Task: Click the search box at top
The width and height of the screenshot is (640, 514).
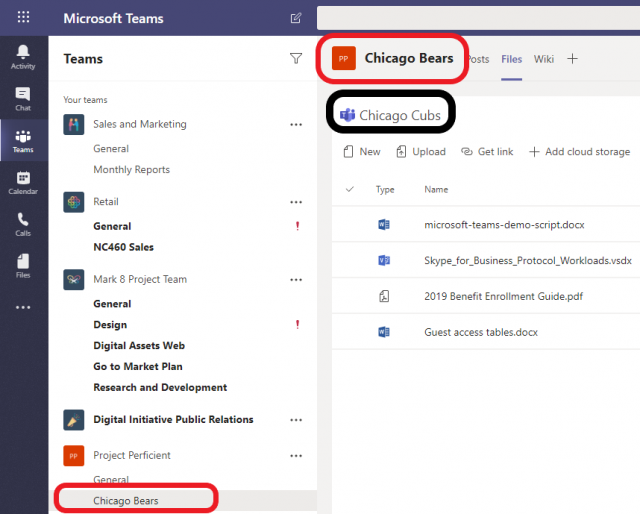Action: point(478,18)
